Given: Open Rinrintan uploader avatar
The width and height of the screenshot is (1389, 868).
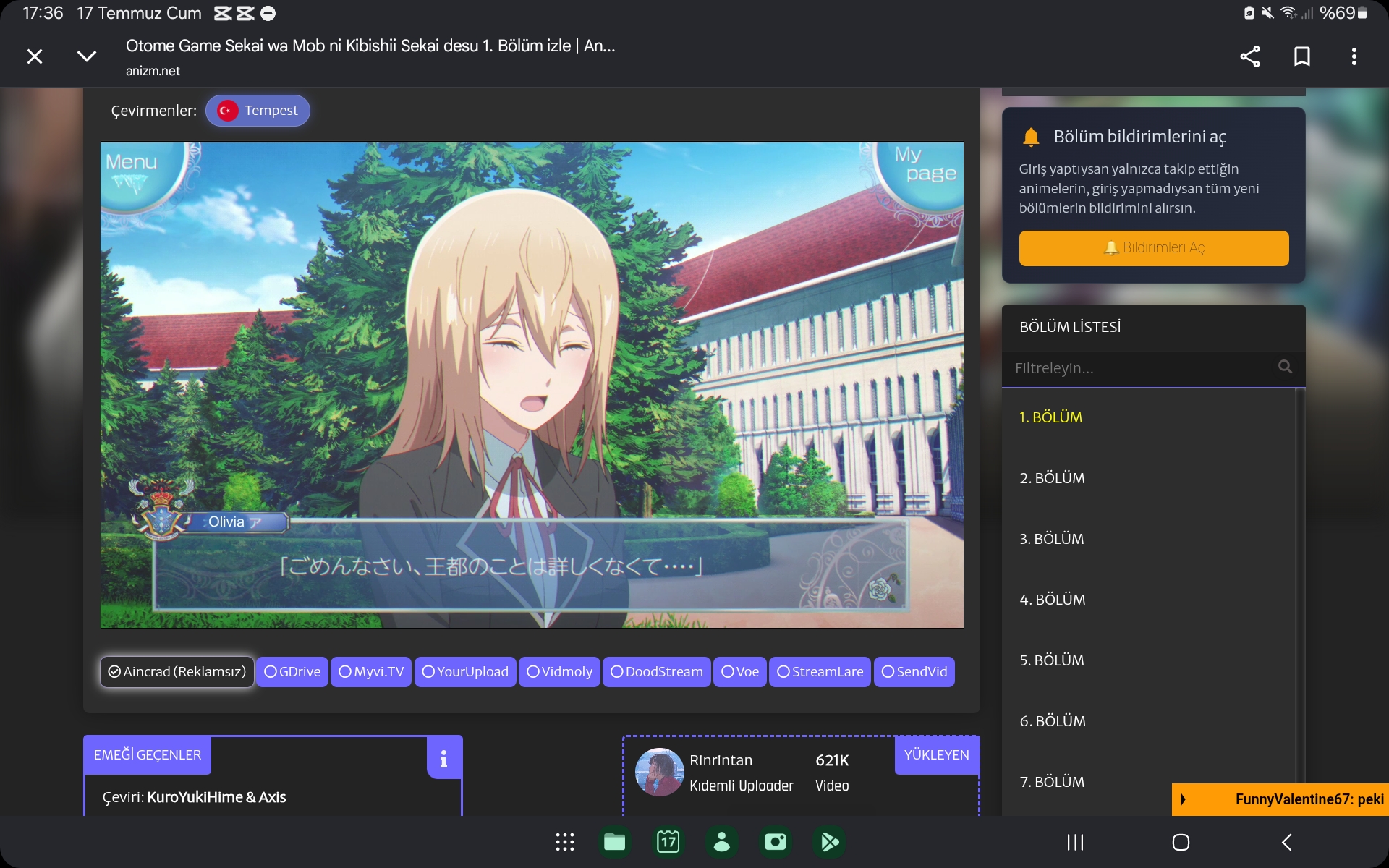Looking at the screenshot, I should click(659, 772).
